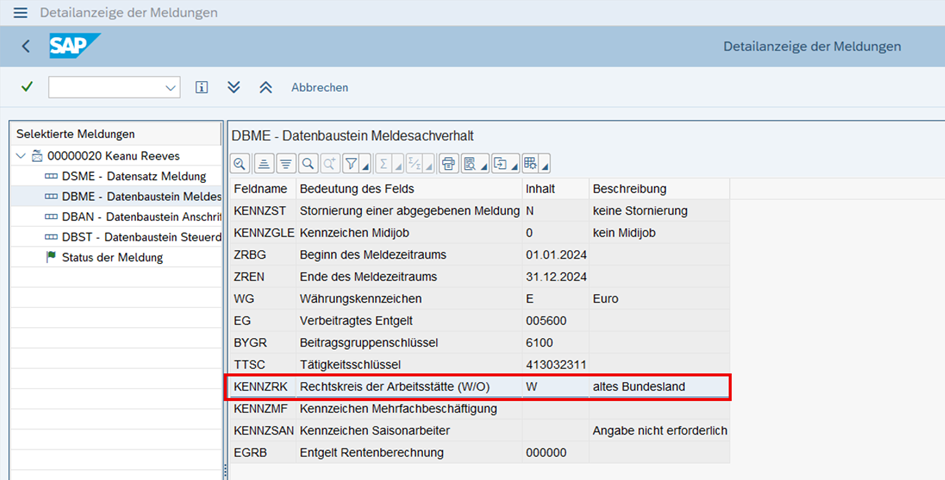945x480 pixels.
Task: Click the Abbrechen button
Action: (x=319, y=87)
